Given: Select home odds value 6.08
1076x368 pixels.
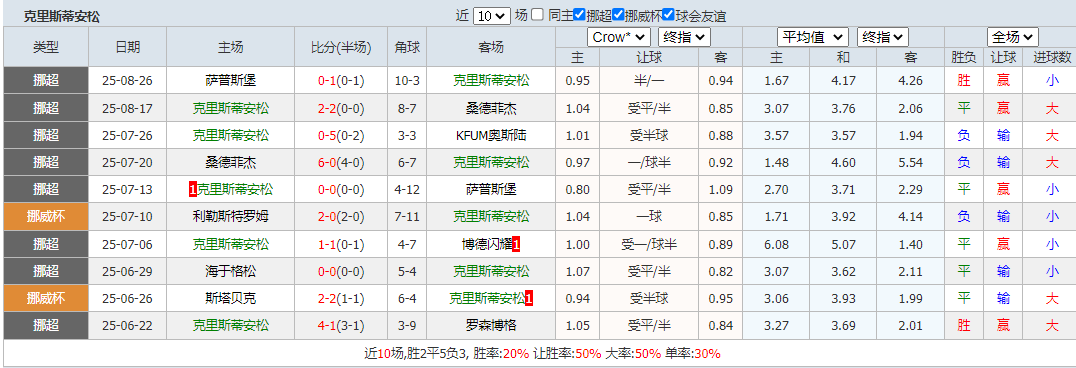Looking at the screenshot, I should 776,244.
